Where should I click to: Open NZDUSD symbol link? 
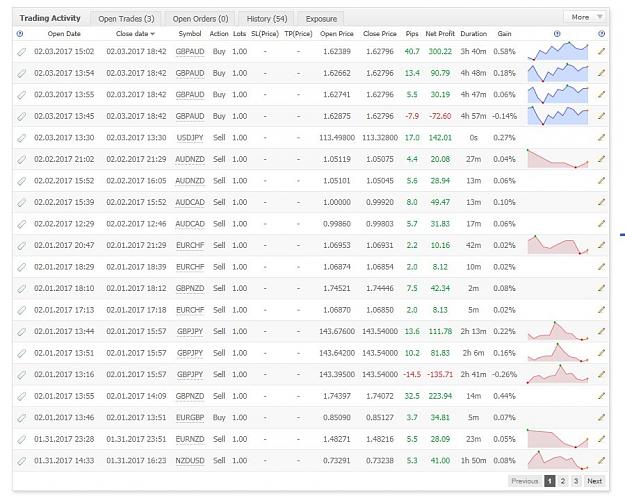click(190, 461)
